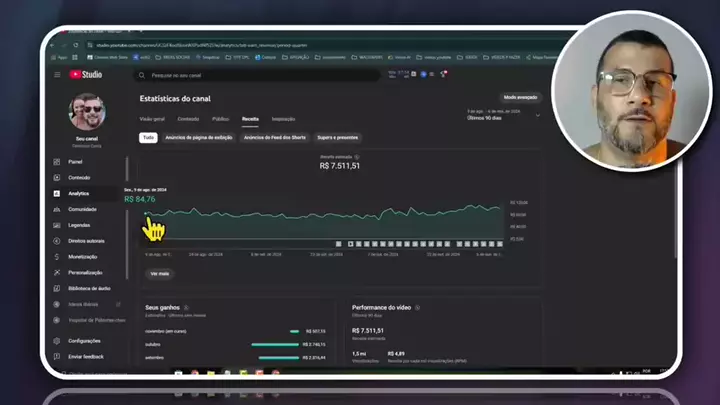Click the Modo avançado button
Image resolution: width=720 pixels, height=405 pixels.
point(520,97)
